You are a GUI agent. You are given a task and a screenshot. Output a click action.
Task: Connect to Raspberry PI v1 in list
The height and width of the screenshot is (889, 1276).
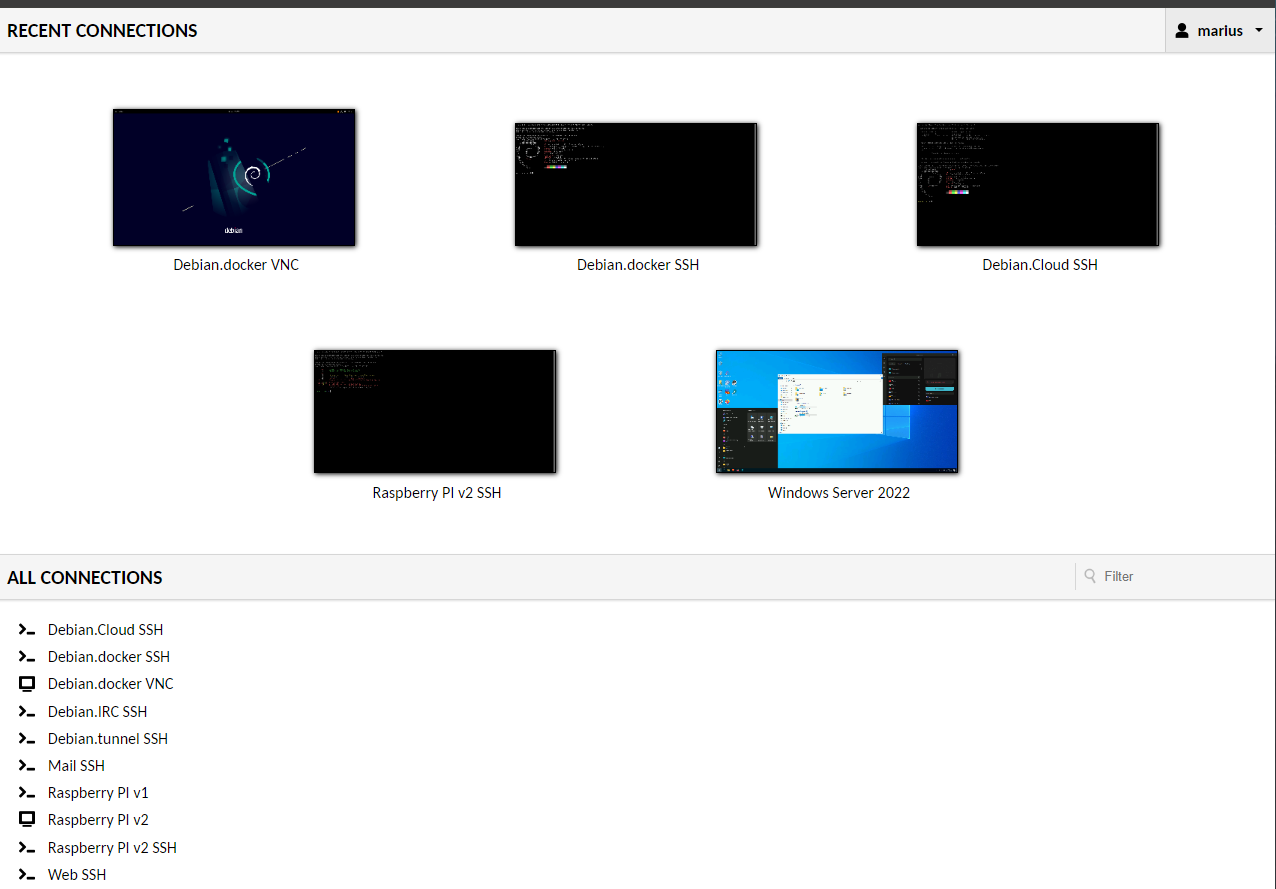pos(98,793)
